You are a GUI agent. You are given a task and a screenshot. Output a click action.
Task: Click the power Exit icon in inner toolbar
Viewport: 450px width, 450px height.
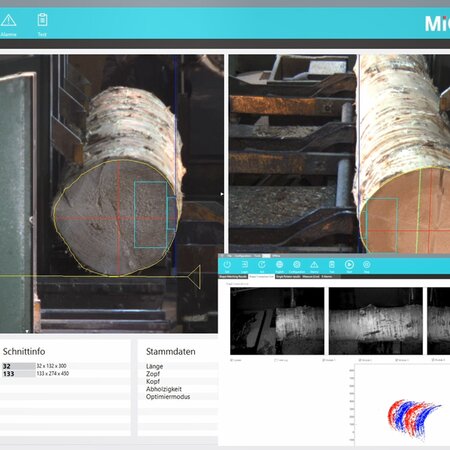click(x=227, y=265)
